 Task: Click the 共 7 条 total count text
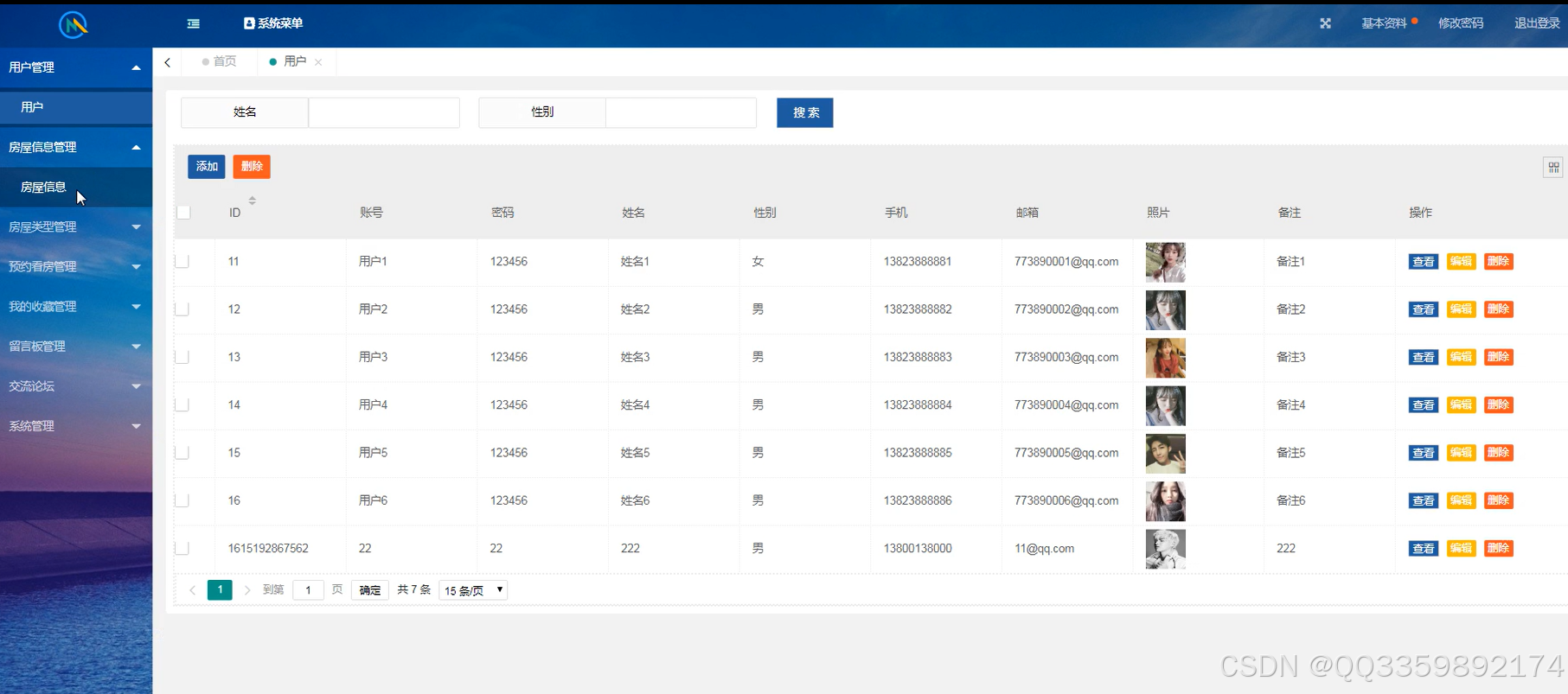[x=414, y=589]
